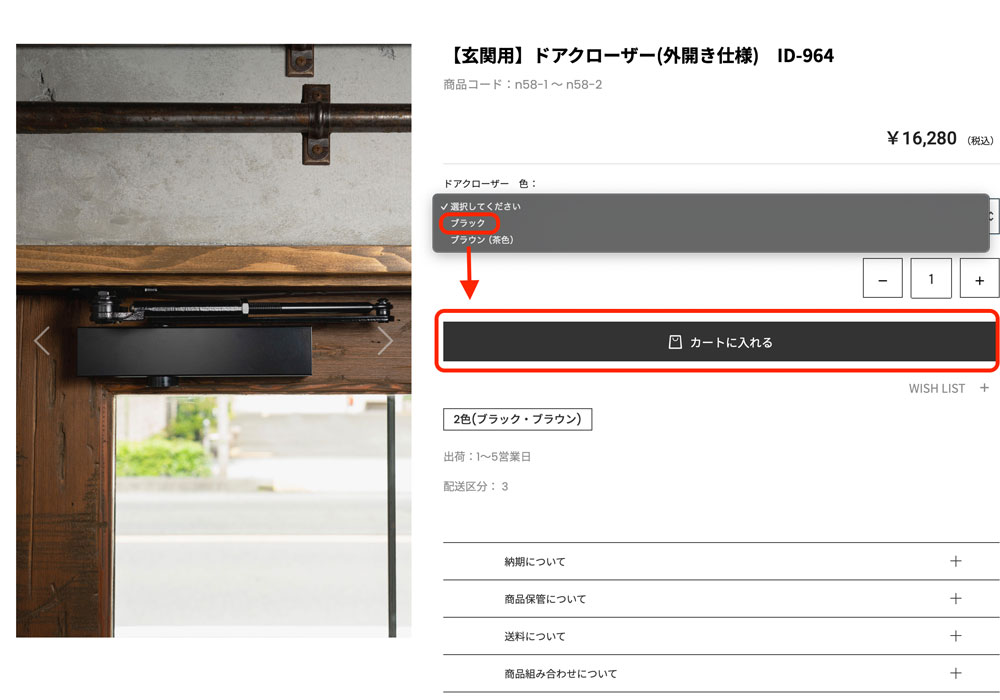Expand the 送料について section
The height and width of the screenshot is (700, 1000).
pos(721,636)
